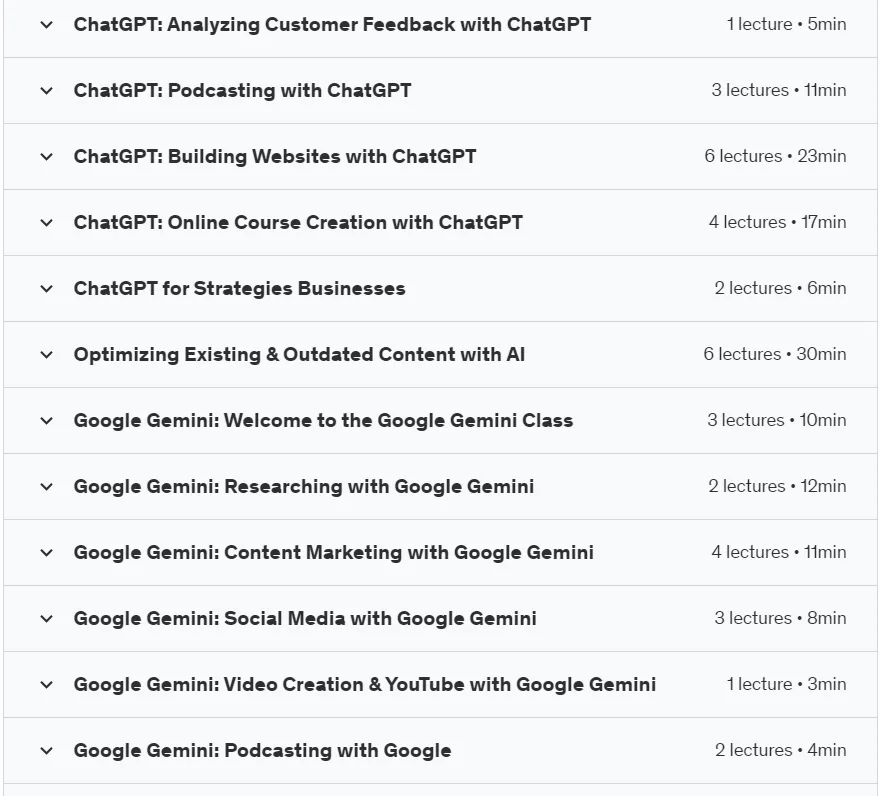The height and width of the screenshot is (796, 881).
Task: Expand ChatGPT for Strategies Businesses chevron
Action: coord(47,289)
